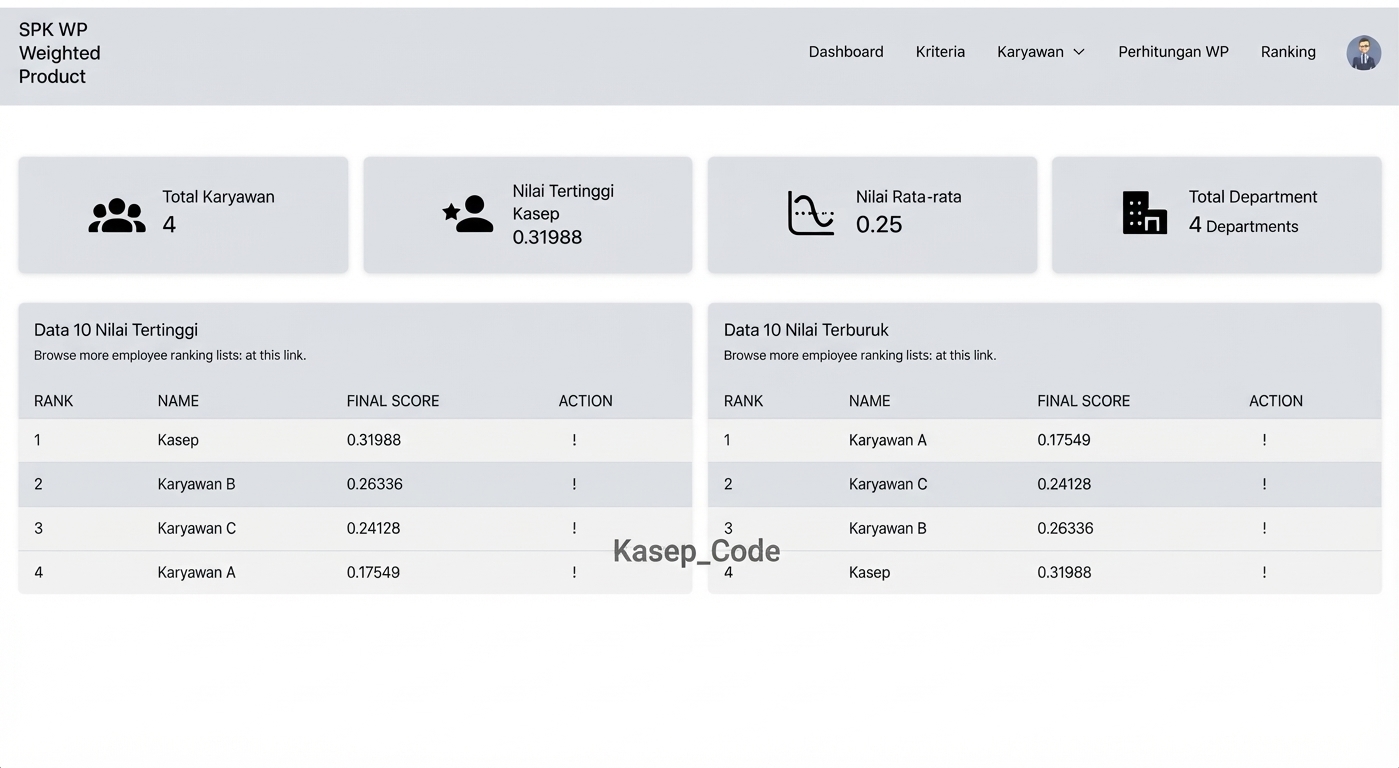Screen dimensions: 1399x768
Task: Click Karyawan C's action icon in Nilai Terburuk table
Action: tap(1264, 484)
